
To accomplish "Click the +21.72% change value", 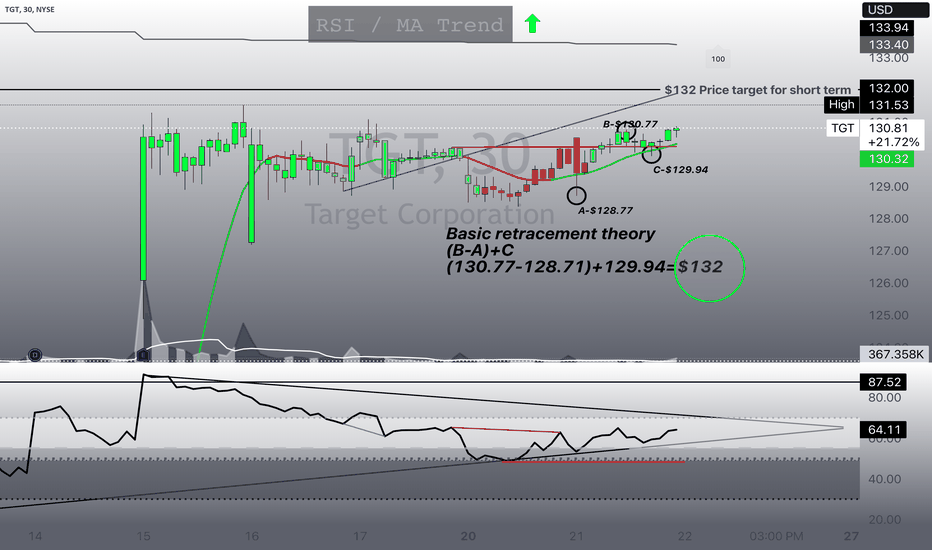I will tap(893, 142).
